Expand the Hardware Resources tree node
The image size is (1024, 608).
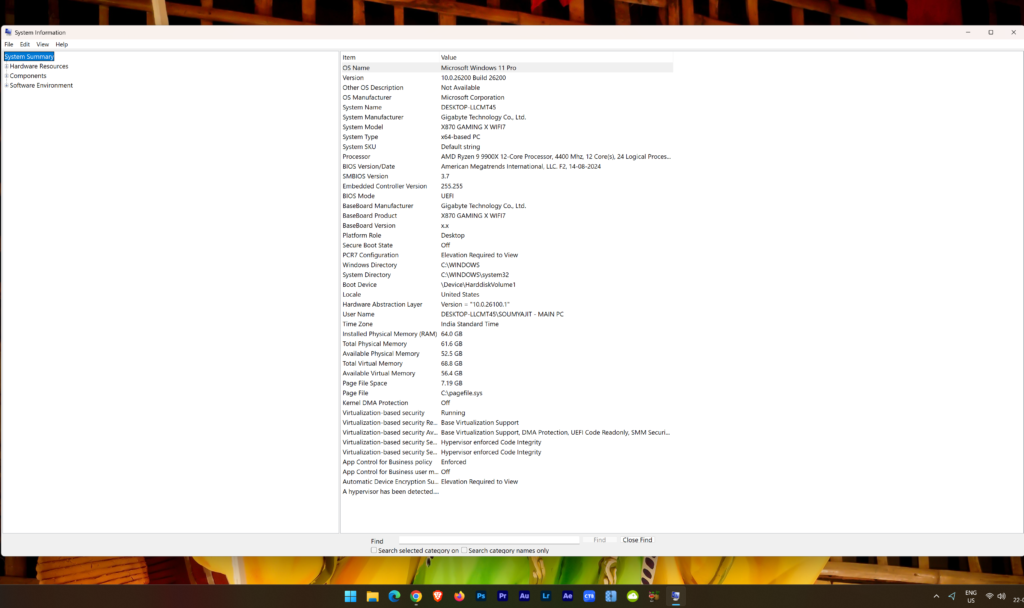[x=7, y=66]
